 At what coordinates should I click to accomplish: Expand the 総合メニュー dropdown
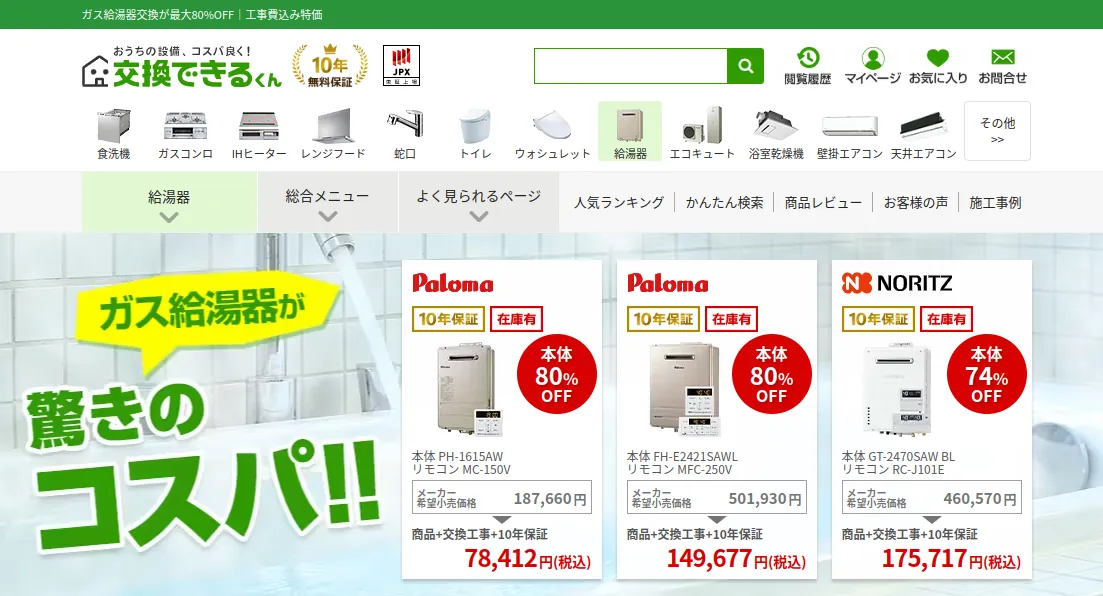pos(327,202)
